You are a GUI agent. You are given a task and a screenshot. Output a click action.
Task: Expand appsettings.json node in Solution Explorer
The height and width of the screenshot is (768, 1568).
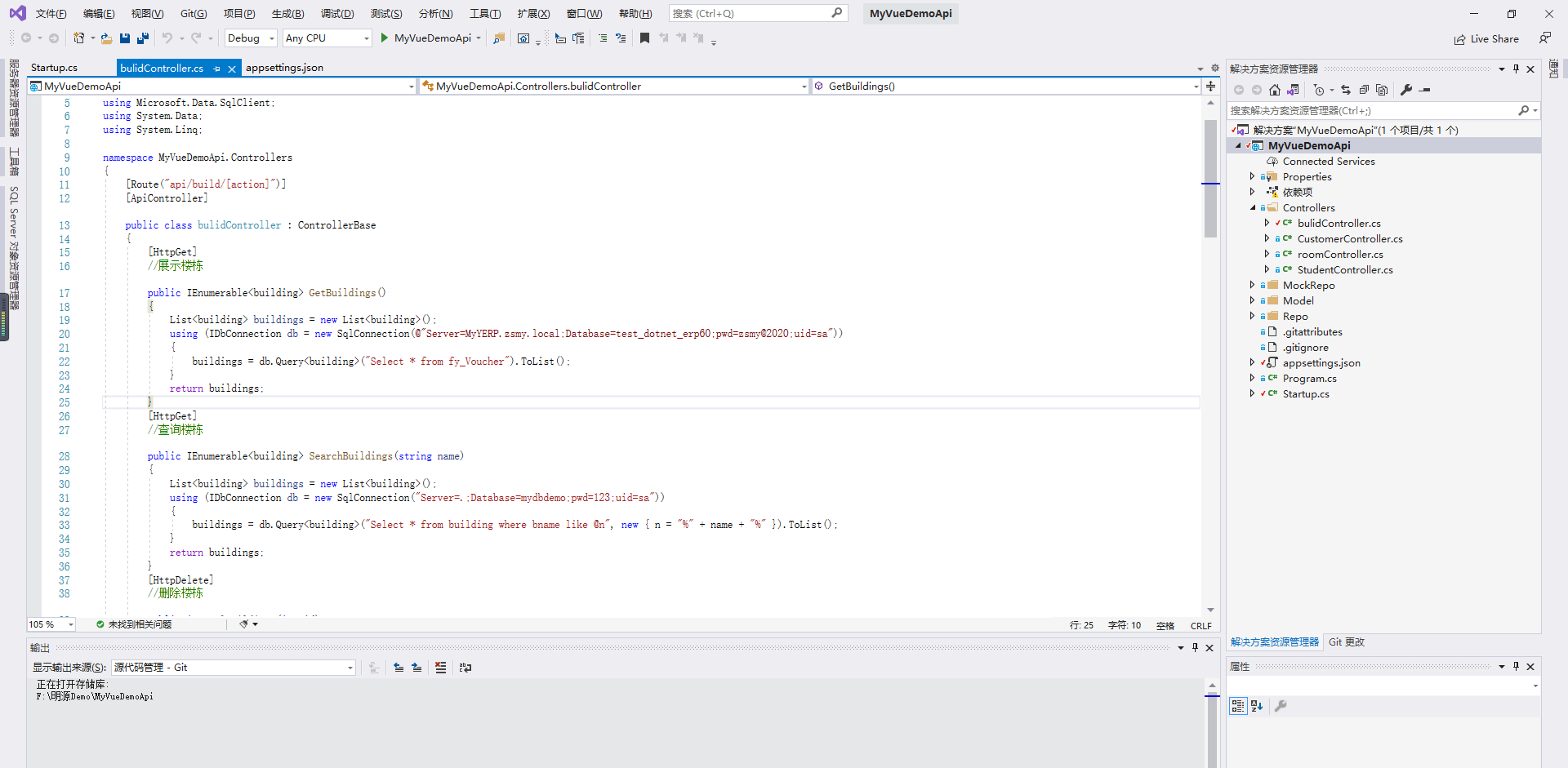pyautogui.click(x=1253, y=363)
